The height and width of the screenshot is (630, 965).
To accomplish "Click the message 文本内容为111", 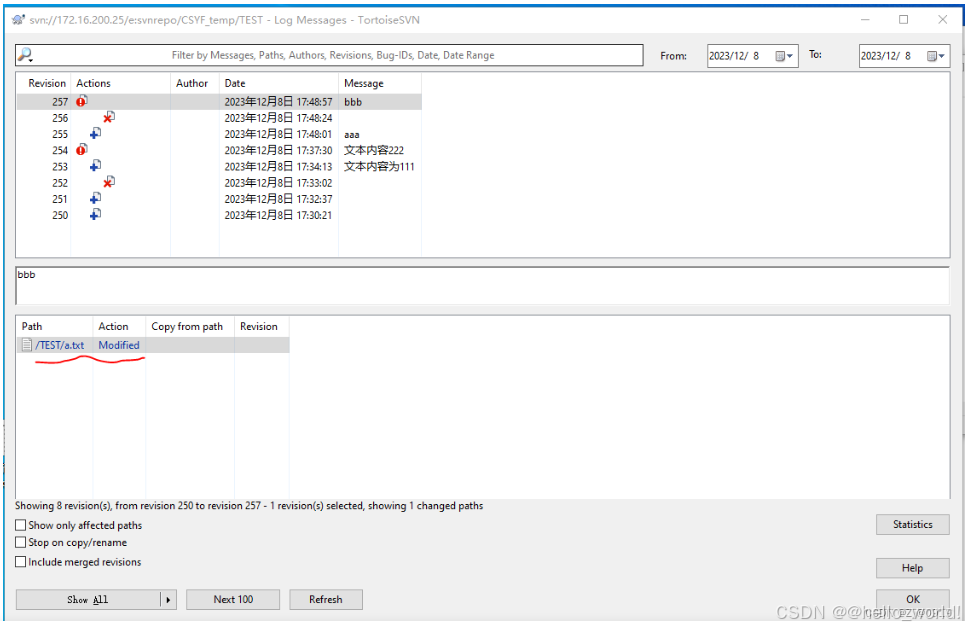I will [379, 166].
